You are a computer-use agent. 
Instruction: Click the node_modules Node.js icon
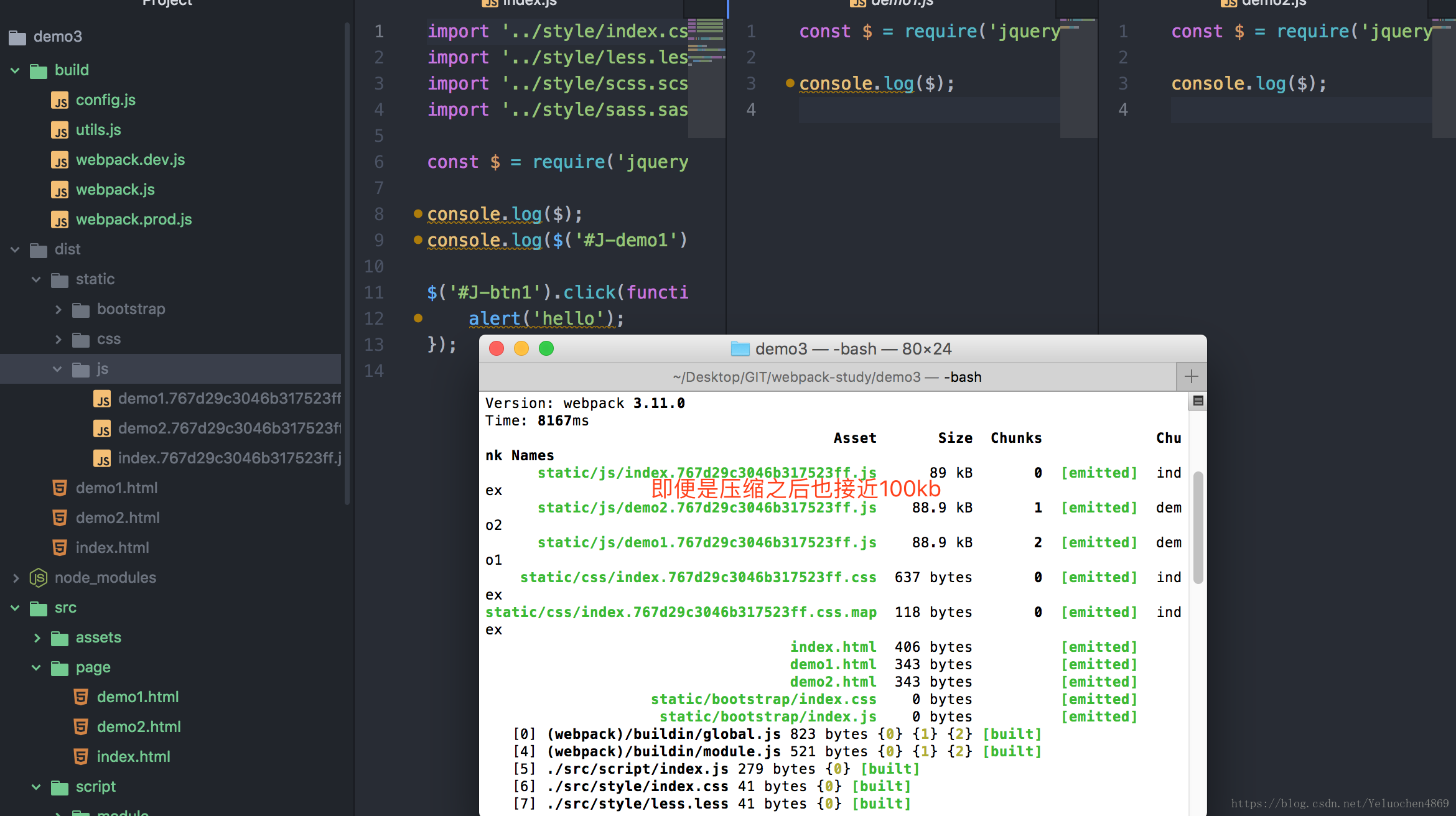click(x=39, y=578)
